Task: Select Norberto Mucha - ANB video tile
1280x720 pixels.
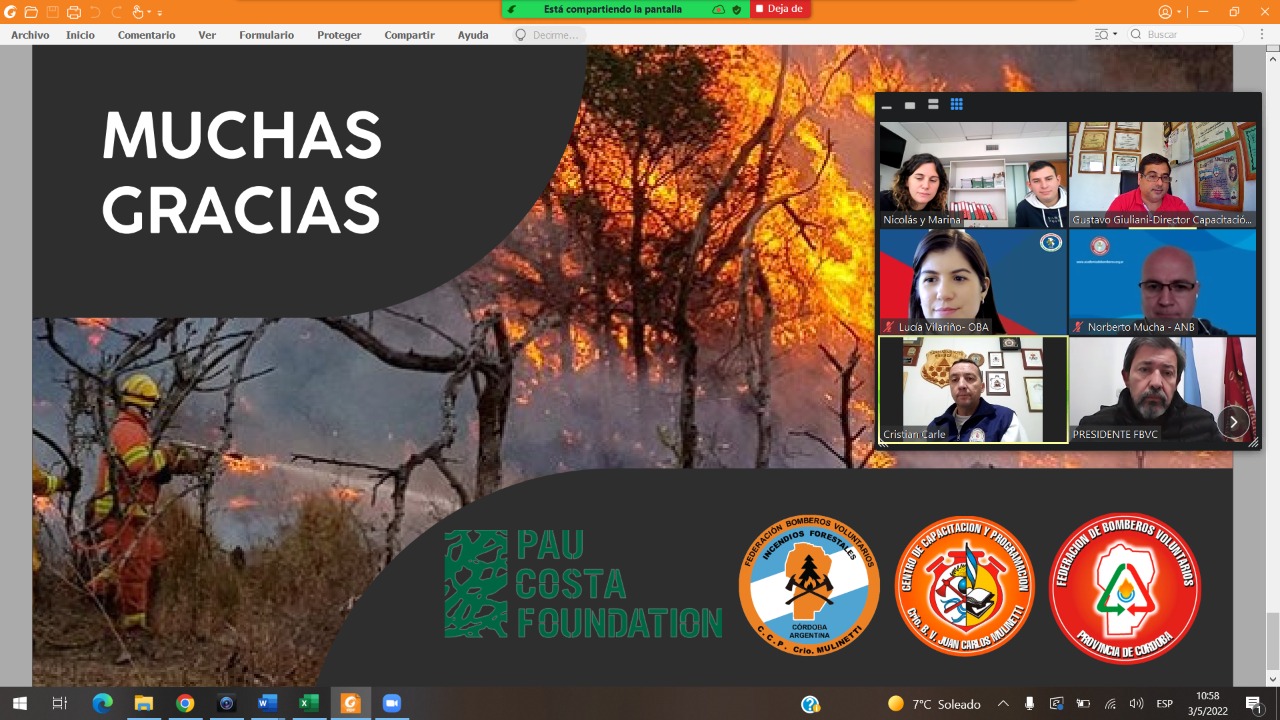Action: pyautogui.click(x=1162, y=282)
